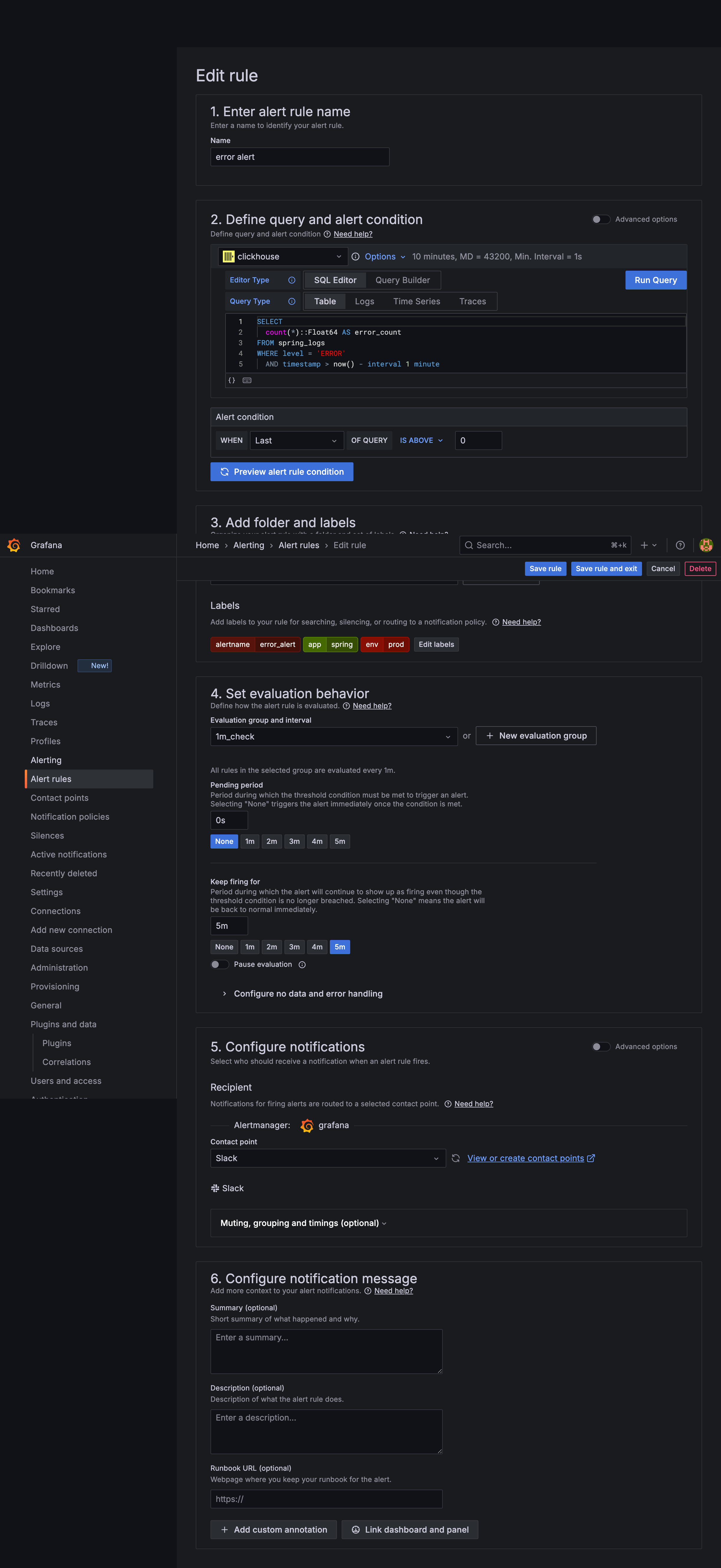
Task: Open the IS ABOVE condition dropdown
Action: pos(421,440)
